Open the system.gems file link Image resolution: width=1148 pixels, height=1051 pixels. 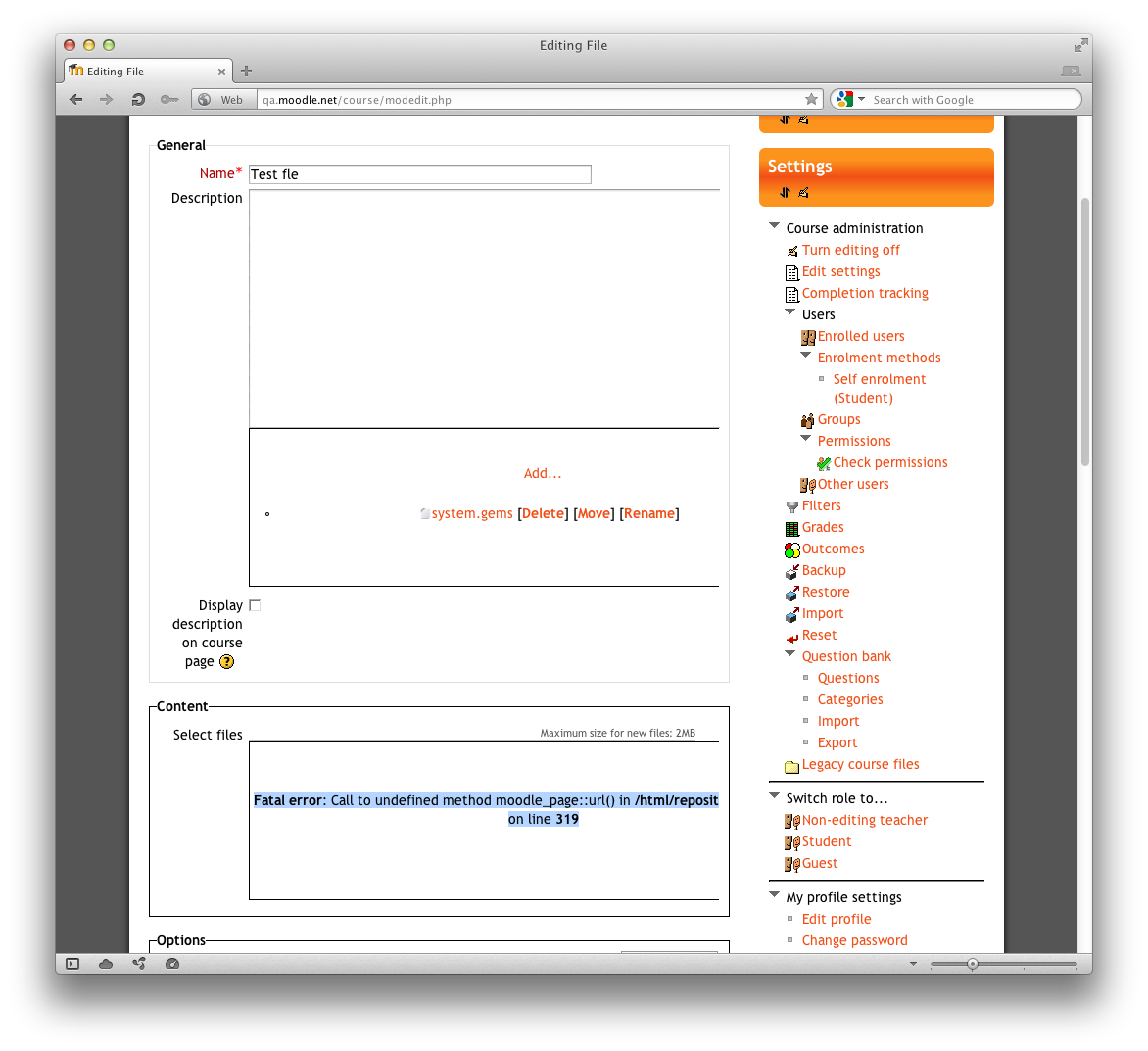tap(472, 514)
